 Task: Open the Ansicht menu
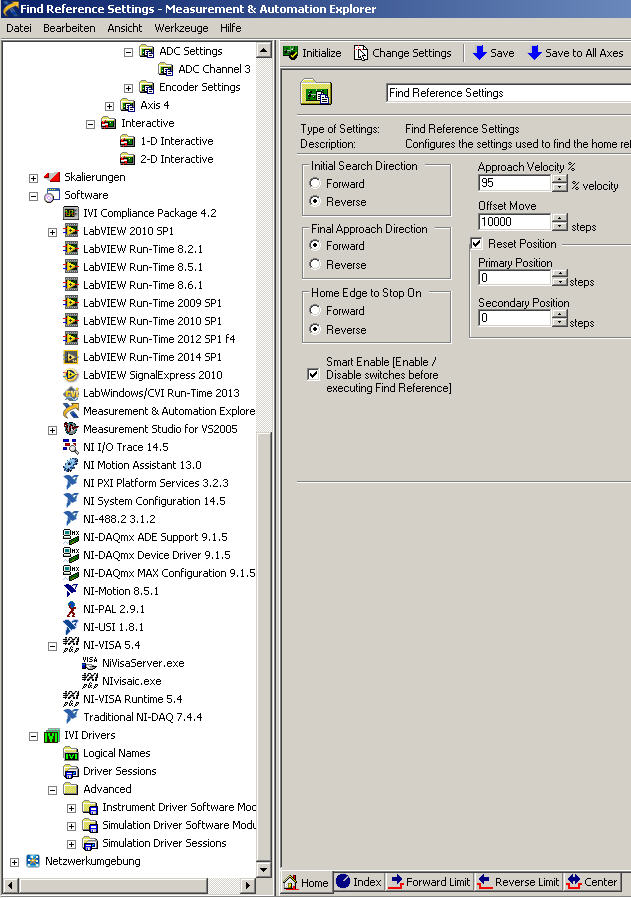[x=125, y=28]
